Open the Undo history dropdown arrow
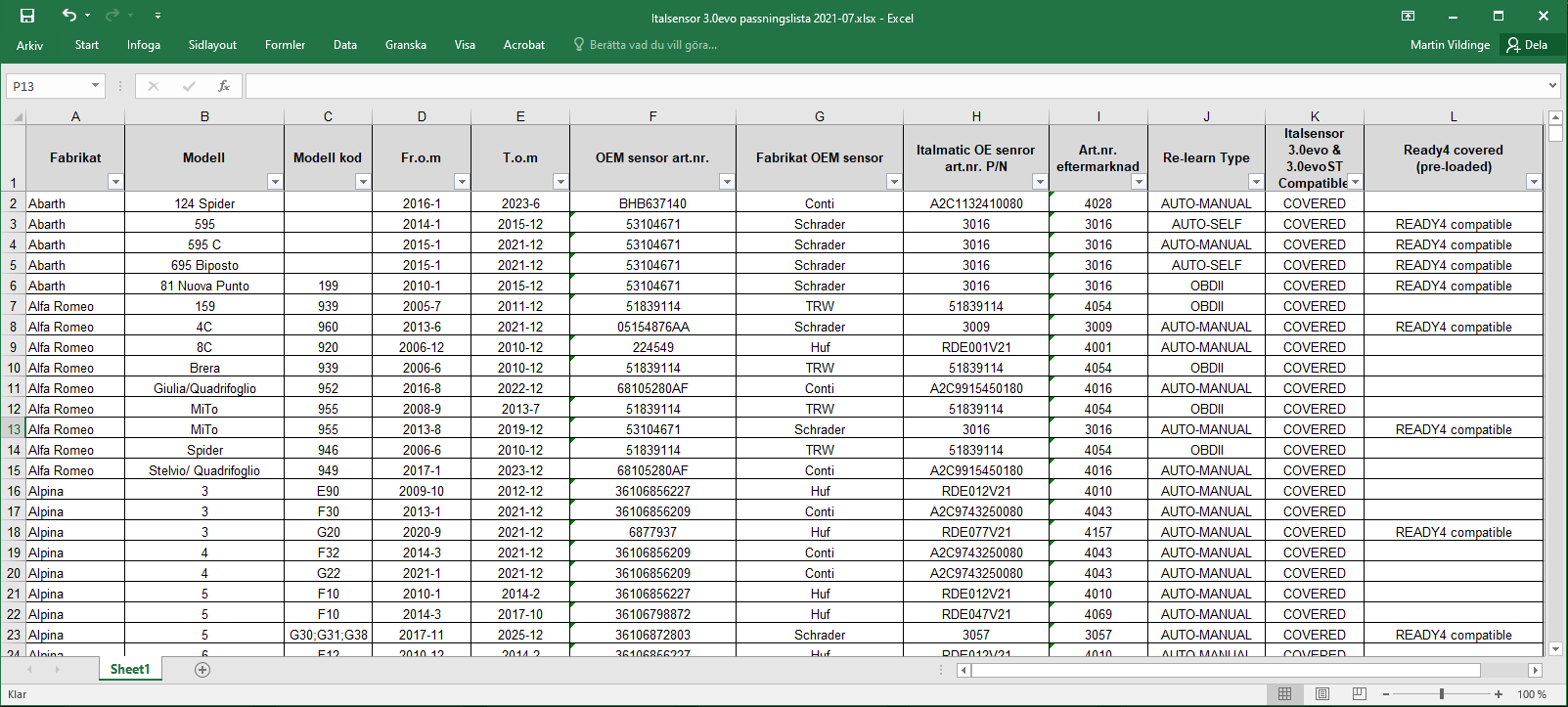Image resolution: width=1568 pixels, height=707 pixels. 87,16
